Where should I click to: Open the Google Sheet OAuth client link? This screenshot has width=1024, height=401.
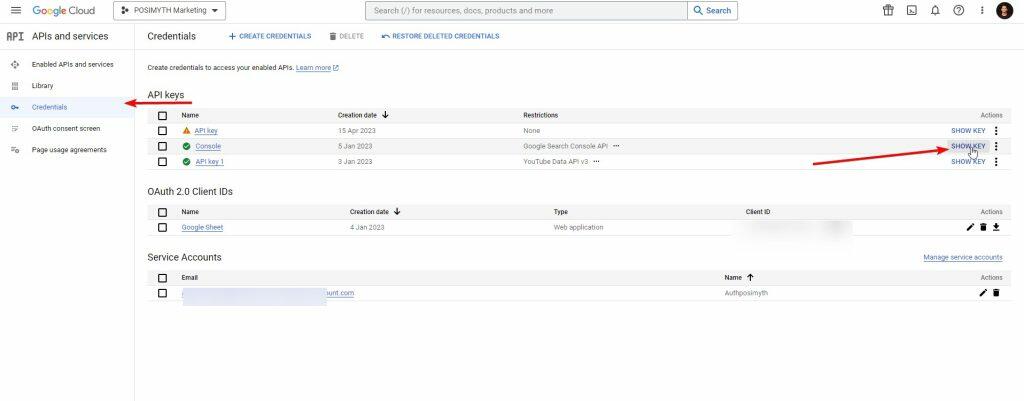202,227
